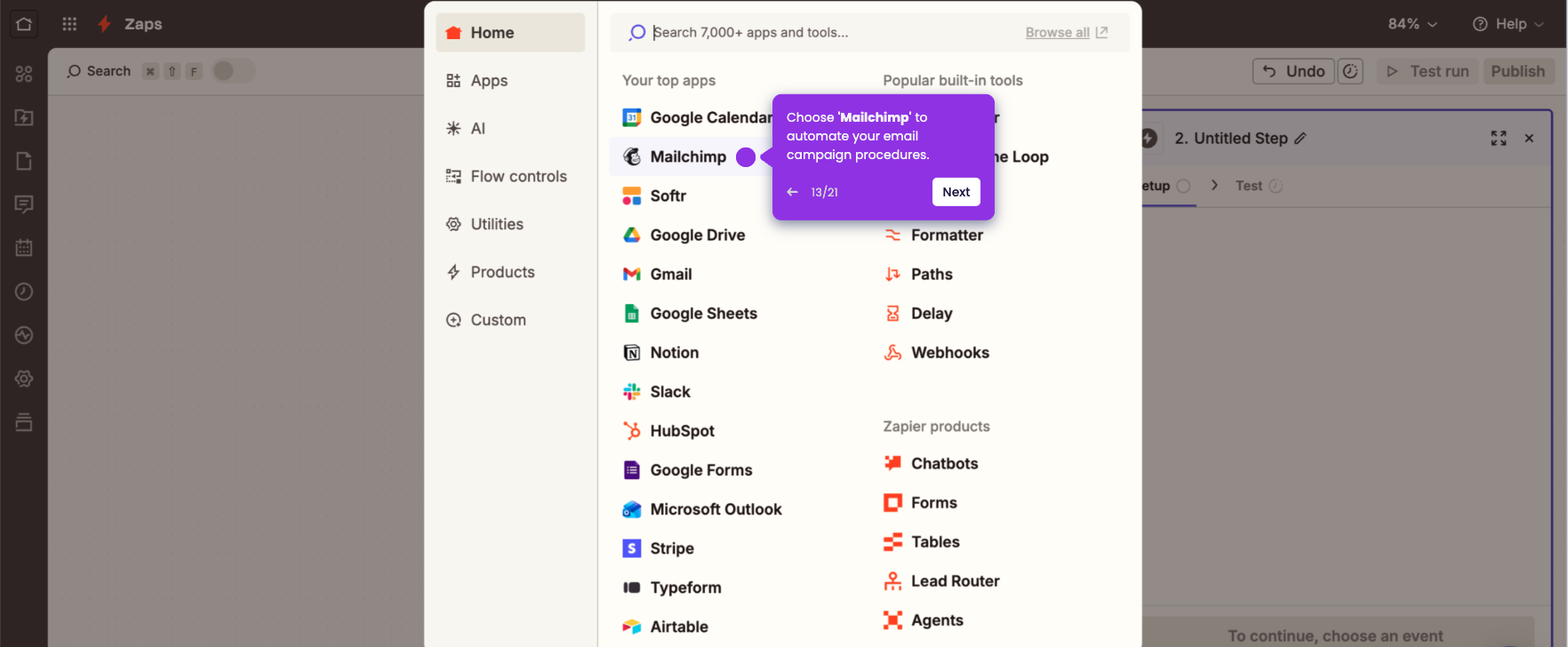Screen dimensions: 1568x647
Task: Select the Gmail app icon
Action: click(632, 274)
